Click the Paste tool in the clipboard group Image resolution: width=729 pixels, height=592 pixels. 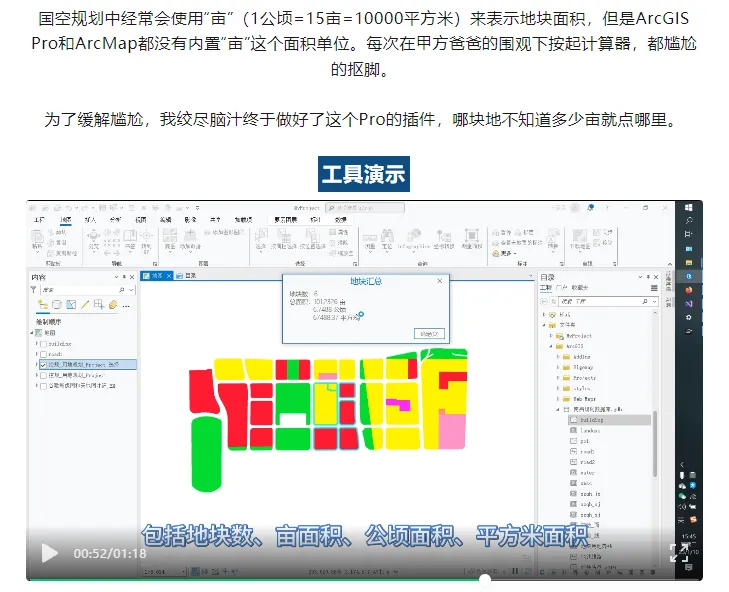pos(37,239)
